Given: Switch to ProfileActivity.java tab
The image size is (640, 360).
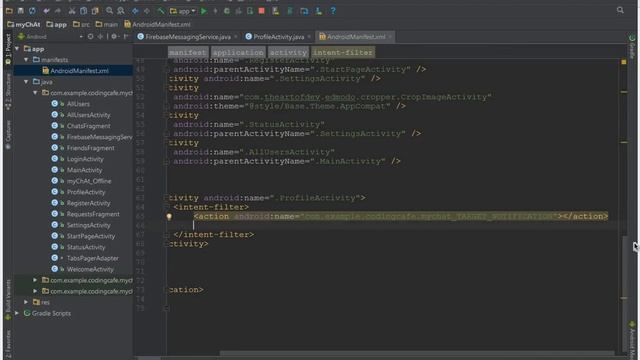Looking at the screenshot, I should click(x=278, y=37).
